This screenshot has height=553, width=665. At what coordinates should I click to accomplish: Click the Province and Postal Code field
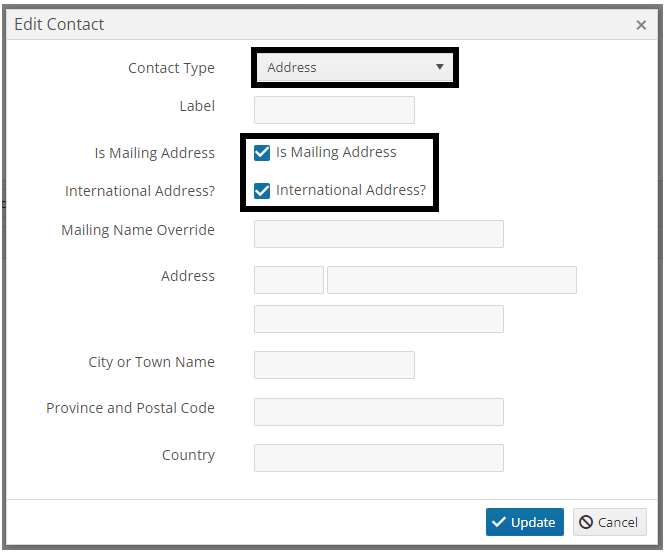pos(379,412)
